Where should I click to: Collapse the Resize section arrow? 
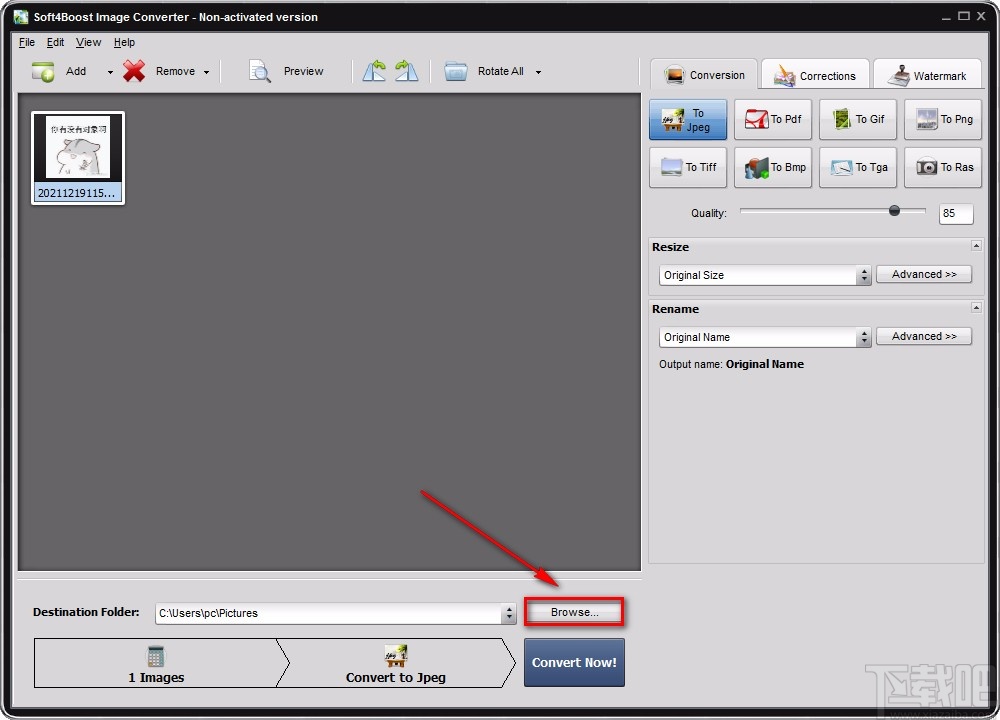[976, 246]
